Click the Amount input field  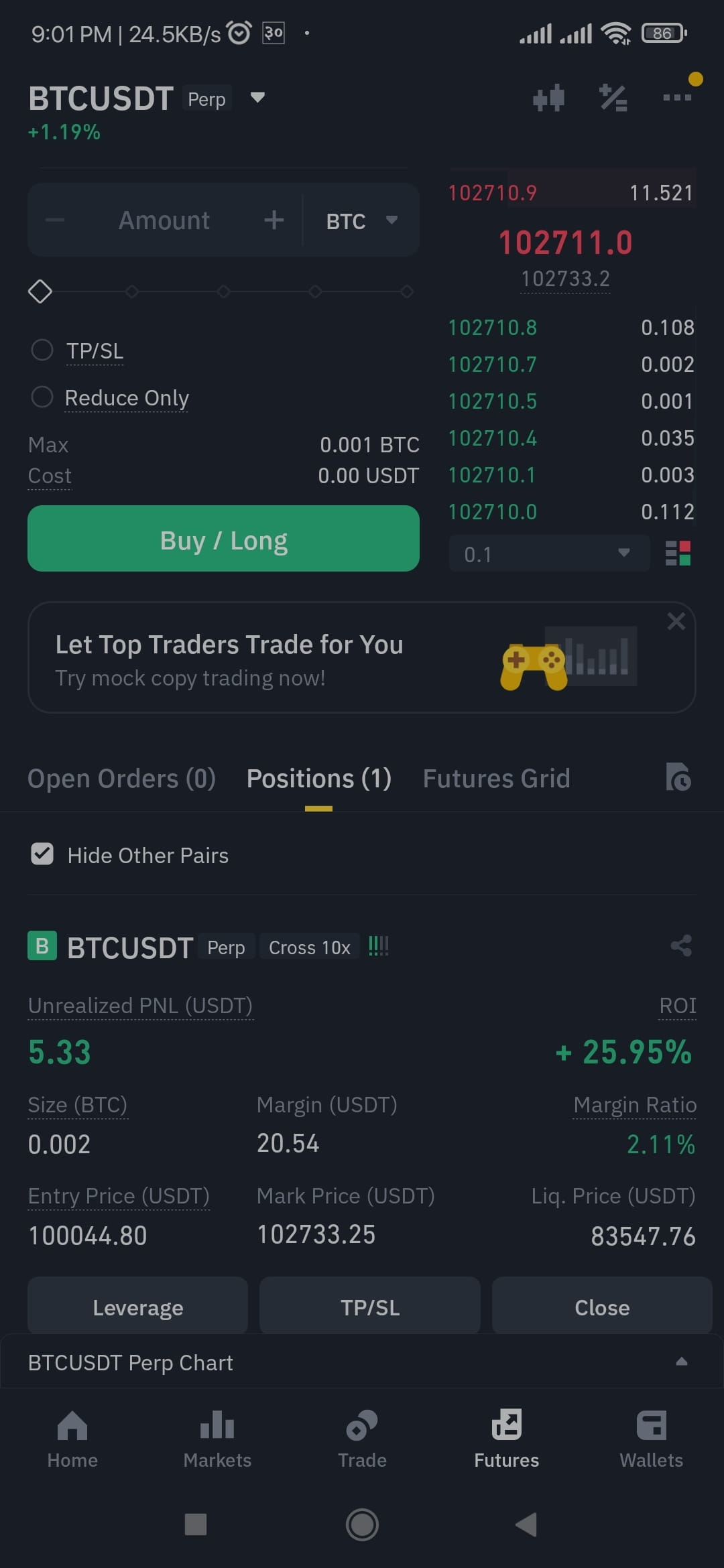164,220
